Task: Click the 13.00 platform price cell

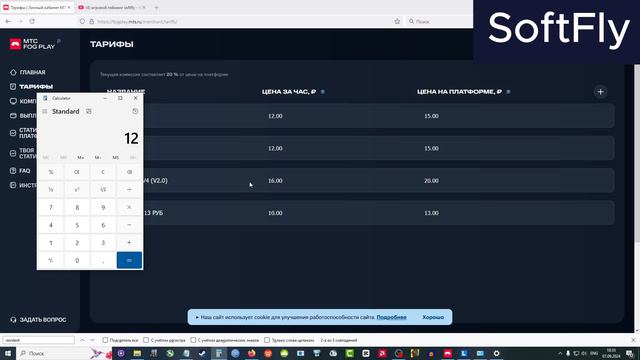Action: point(431,213)
